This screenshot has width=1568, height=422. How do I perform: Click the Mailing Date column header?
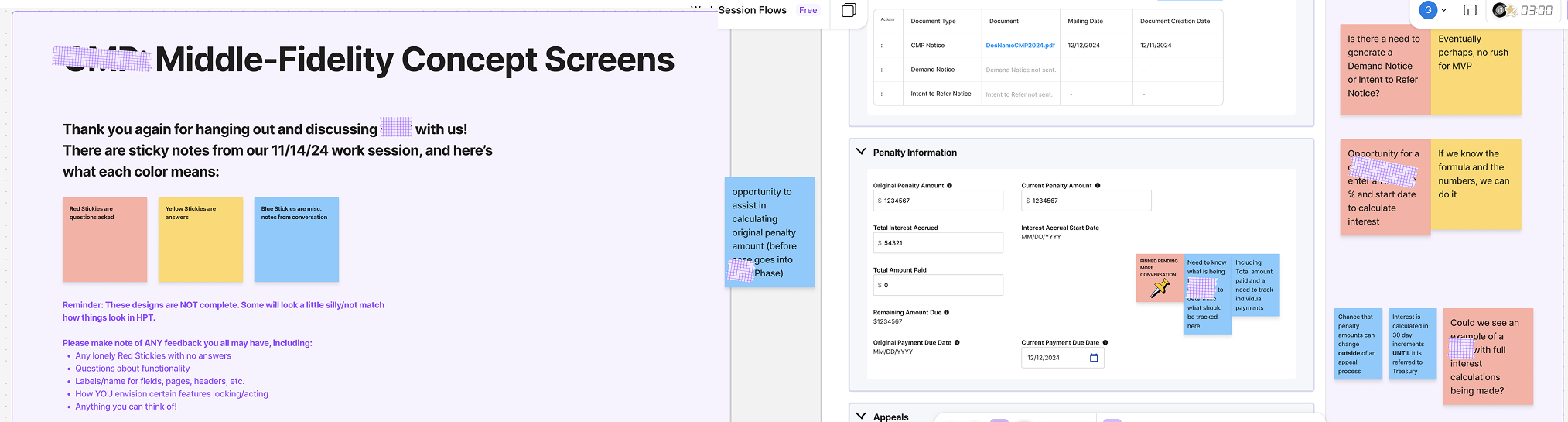[x=1085, y=21]
